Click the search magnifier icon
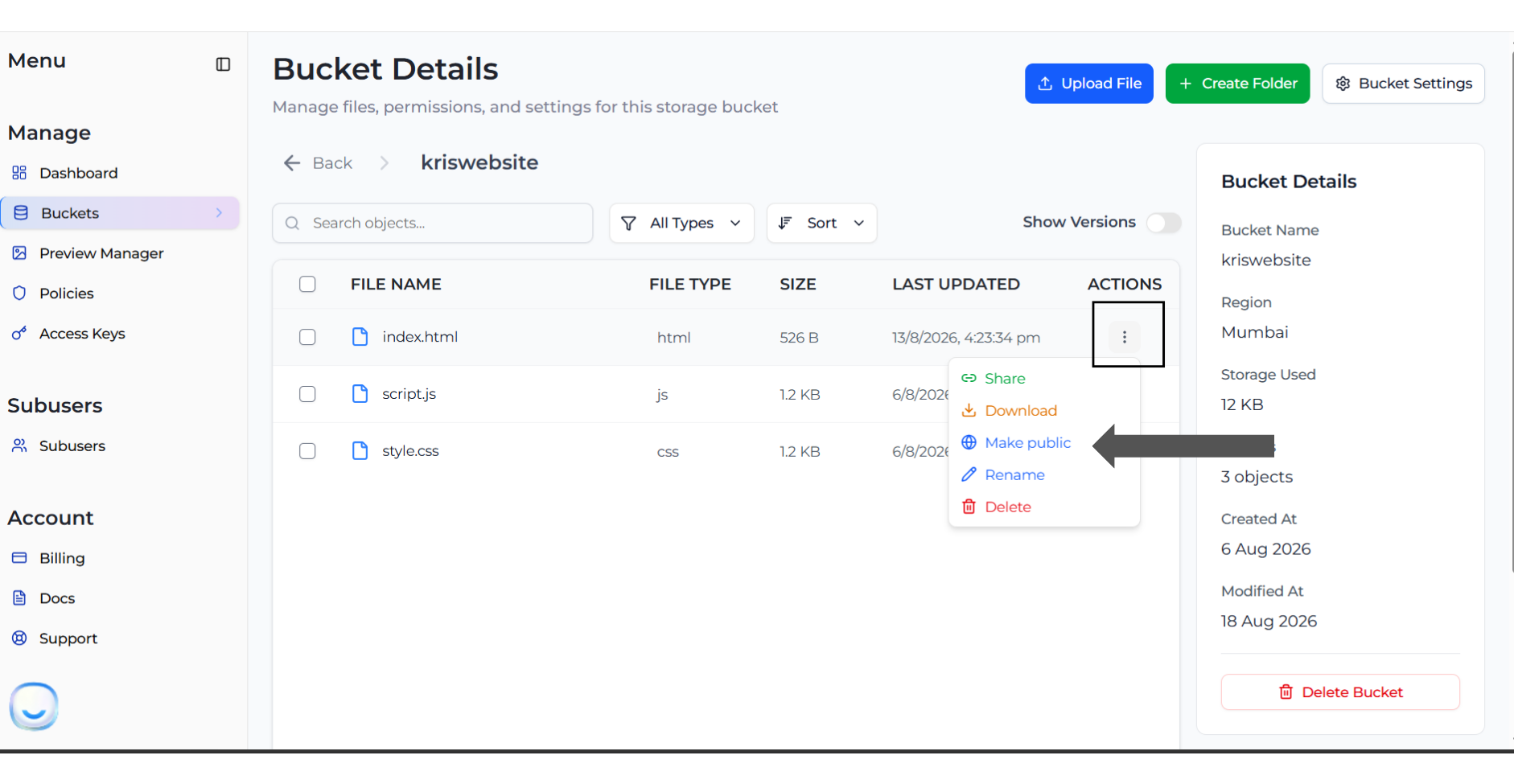The height and width of the screenshot is (784, 1514). click(x=293, y=223)
